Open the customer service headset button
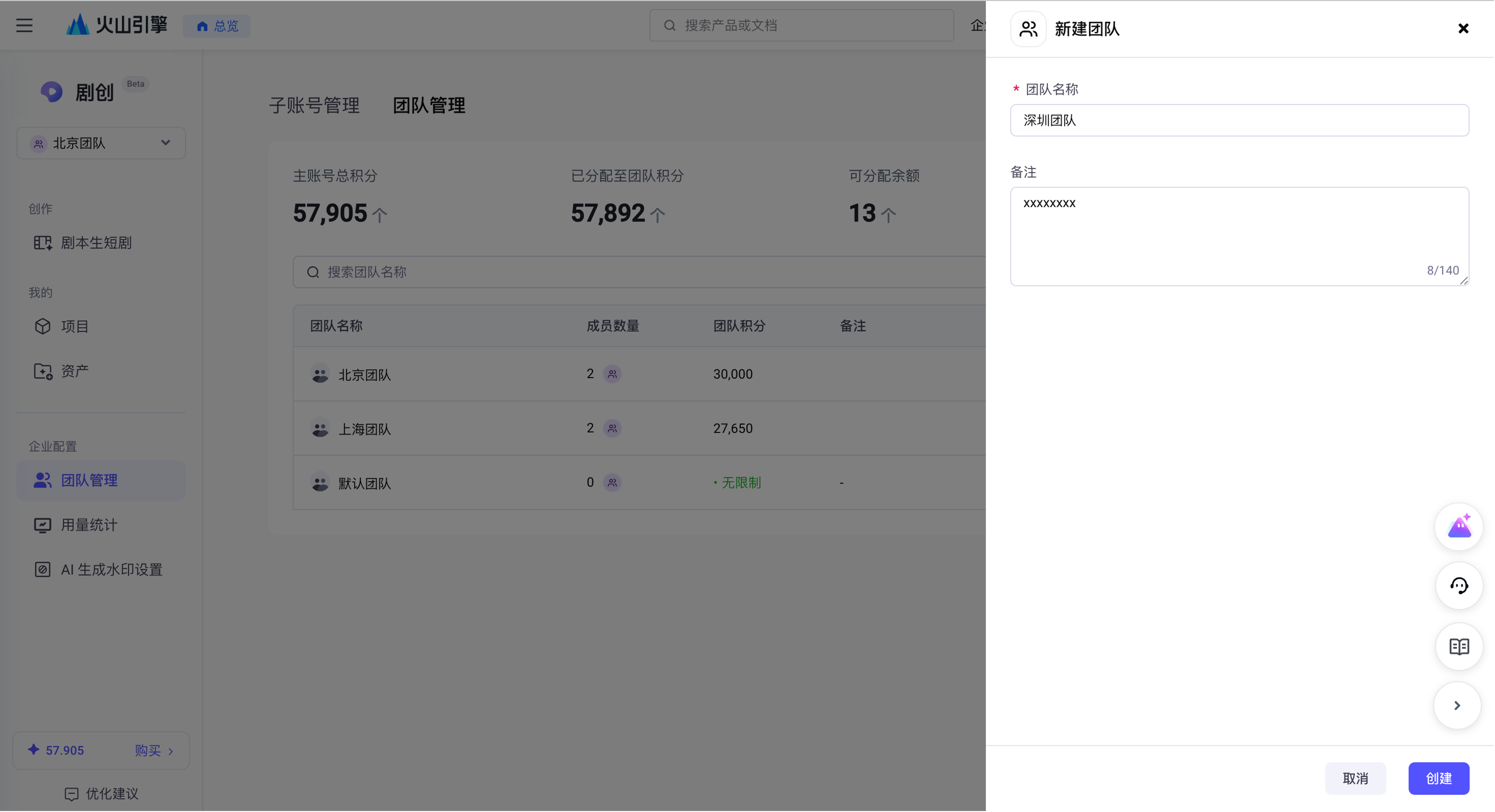Viewport: 1495px width, 812px height. point(1458,586)
